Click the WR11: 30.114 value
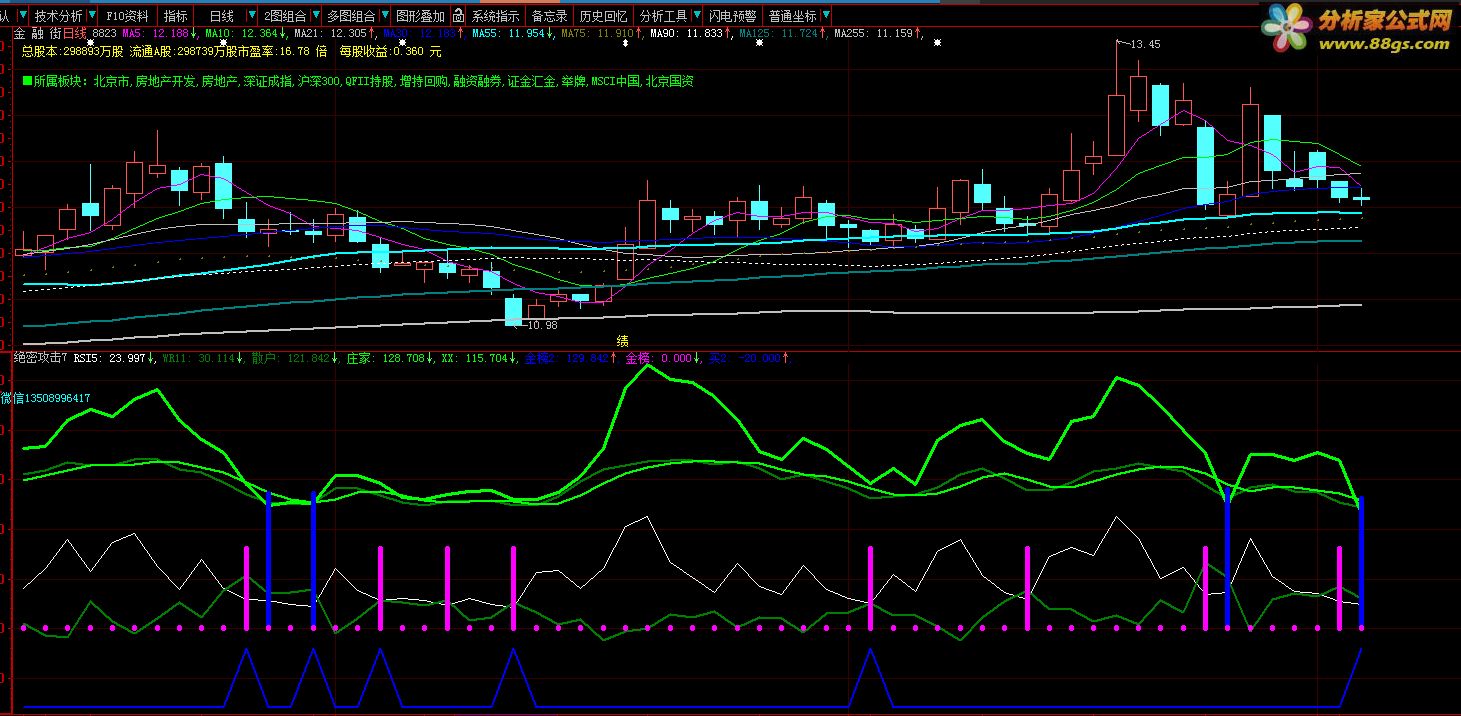 [197, 358]
